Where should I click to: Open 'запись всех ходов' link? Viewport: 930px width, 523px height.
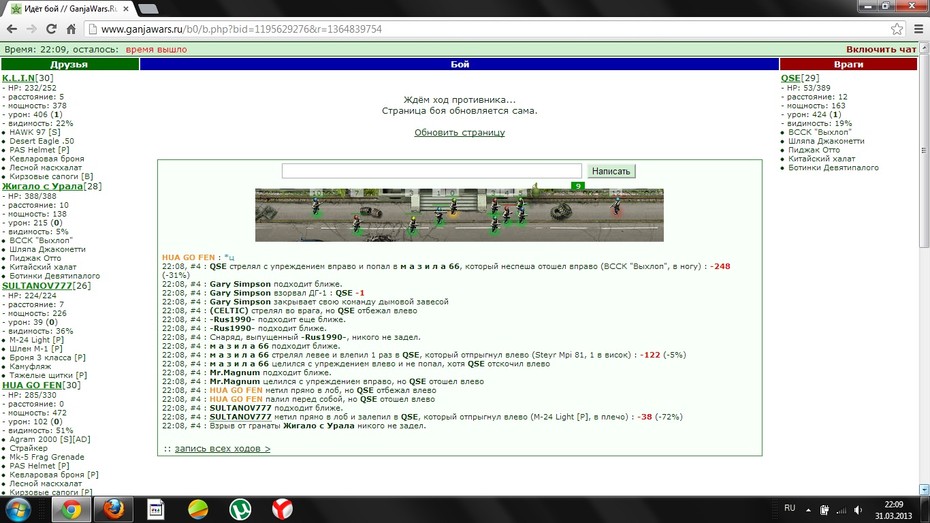(222, 449)
